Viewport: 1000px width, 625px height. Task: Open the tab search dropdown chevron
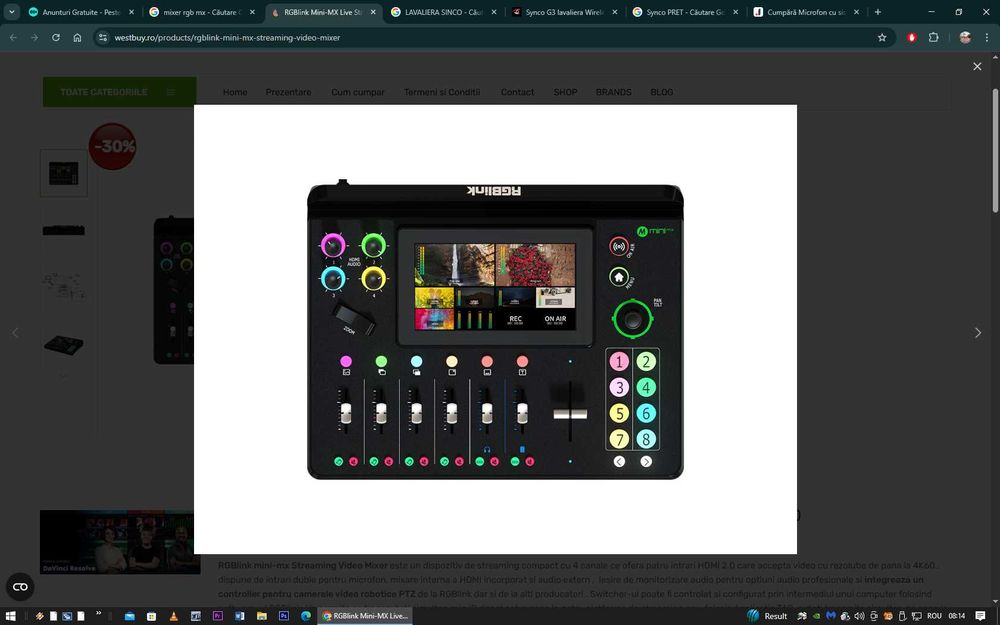tap(11, 12)
